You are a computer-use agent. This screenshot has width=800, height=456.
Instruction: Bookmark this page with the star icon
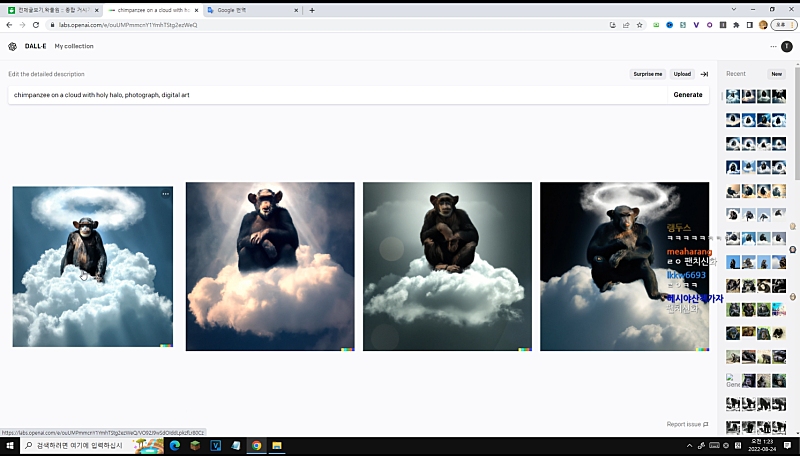(639, 25)
